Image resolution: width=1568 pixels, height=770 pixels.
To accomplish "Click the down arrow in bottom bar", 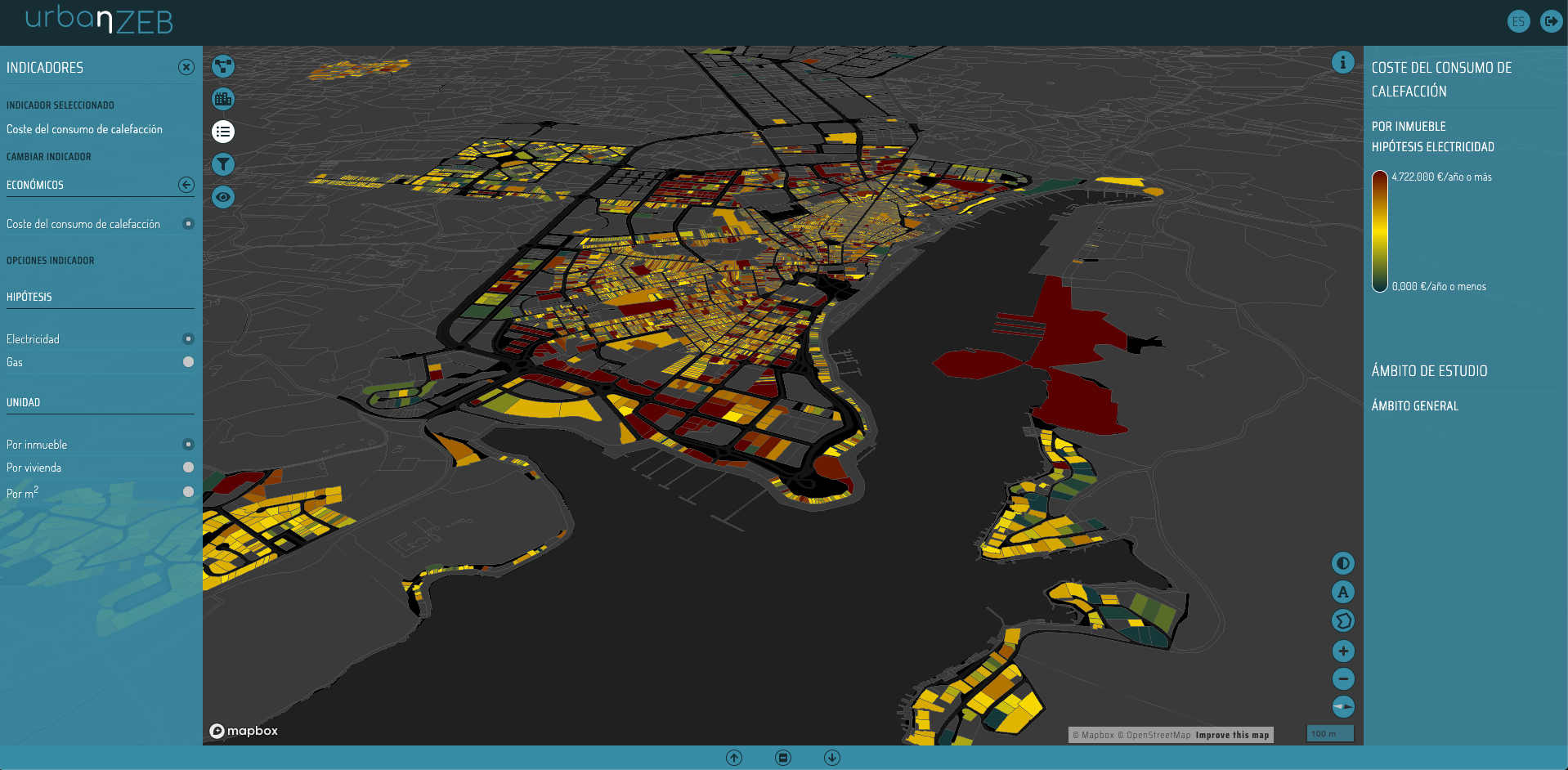I will [x=832, y=758].
